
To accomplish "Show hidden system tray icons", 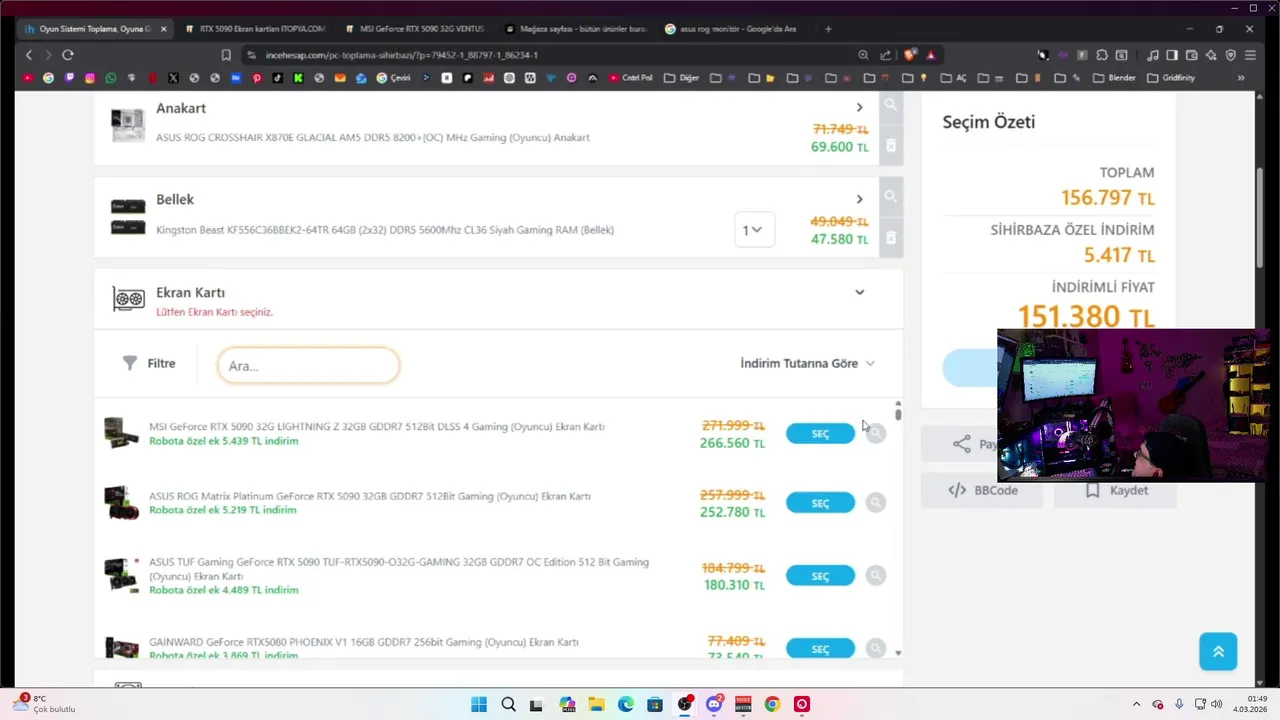I will [1136, 704].
